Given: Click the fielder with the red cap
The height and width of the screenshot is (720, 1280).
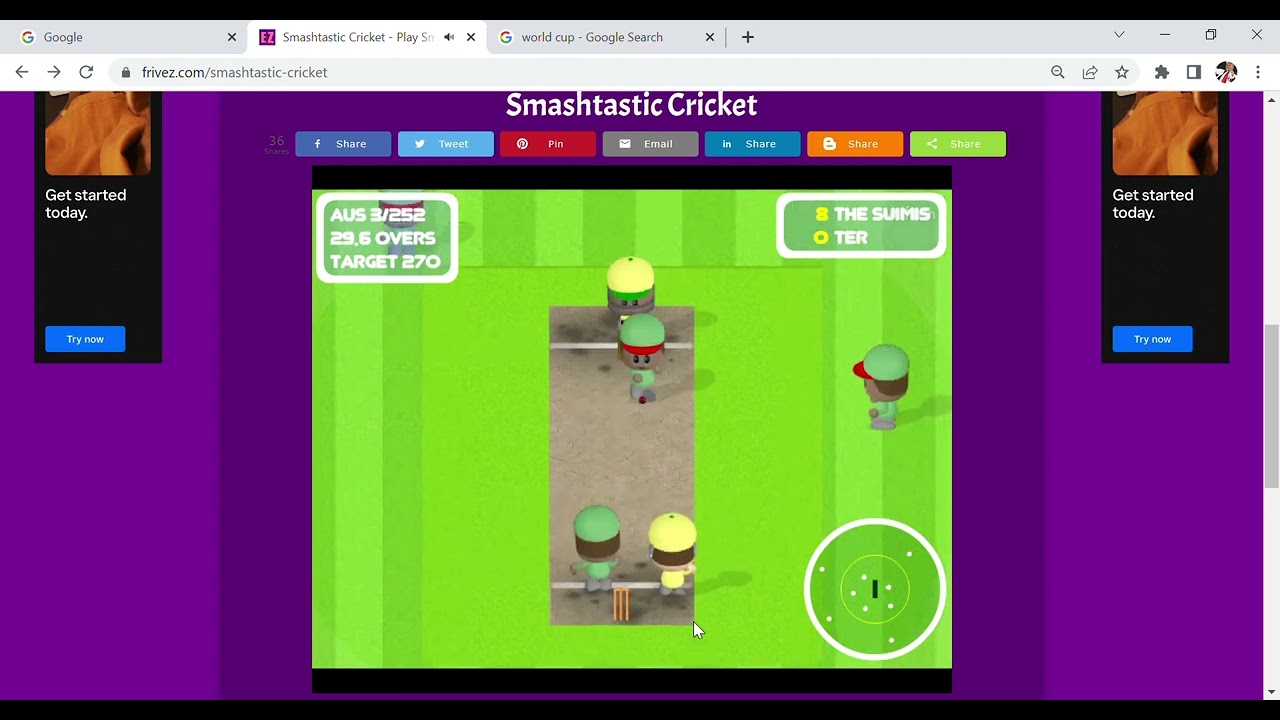Looking at the screenshot, I should 882,386.
